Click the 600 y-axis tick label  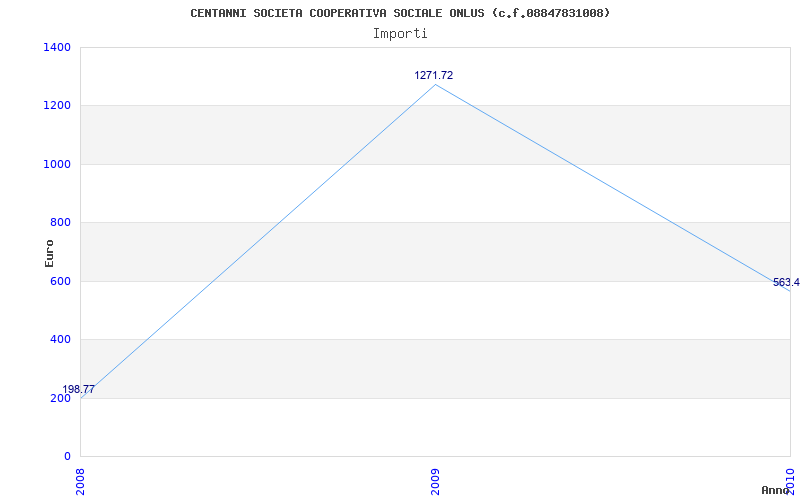60,281
